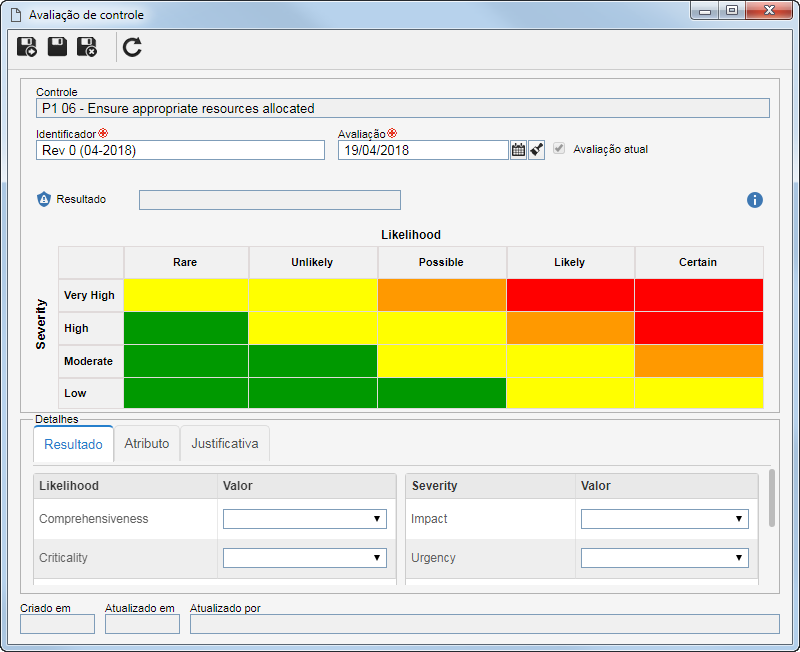This screenshot has width=800, height=652.
Task: Click the Save disk icon
Action: 57,46
